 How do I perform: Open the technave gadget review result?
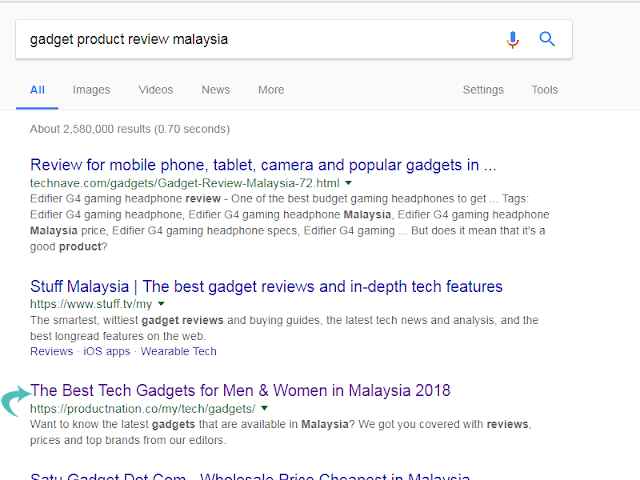(x=263, y=165)
